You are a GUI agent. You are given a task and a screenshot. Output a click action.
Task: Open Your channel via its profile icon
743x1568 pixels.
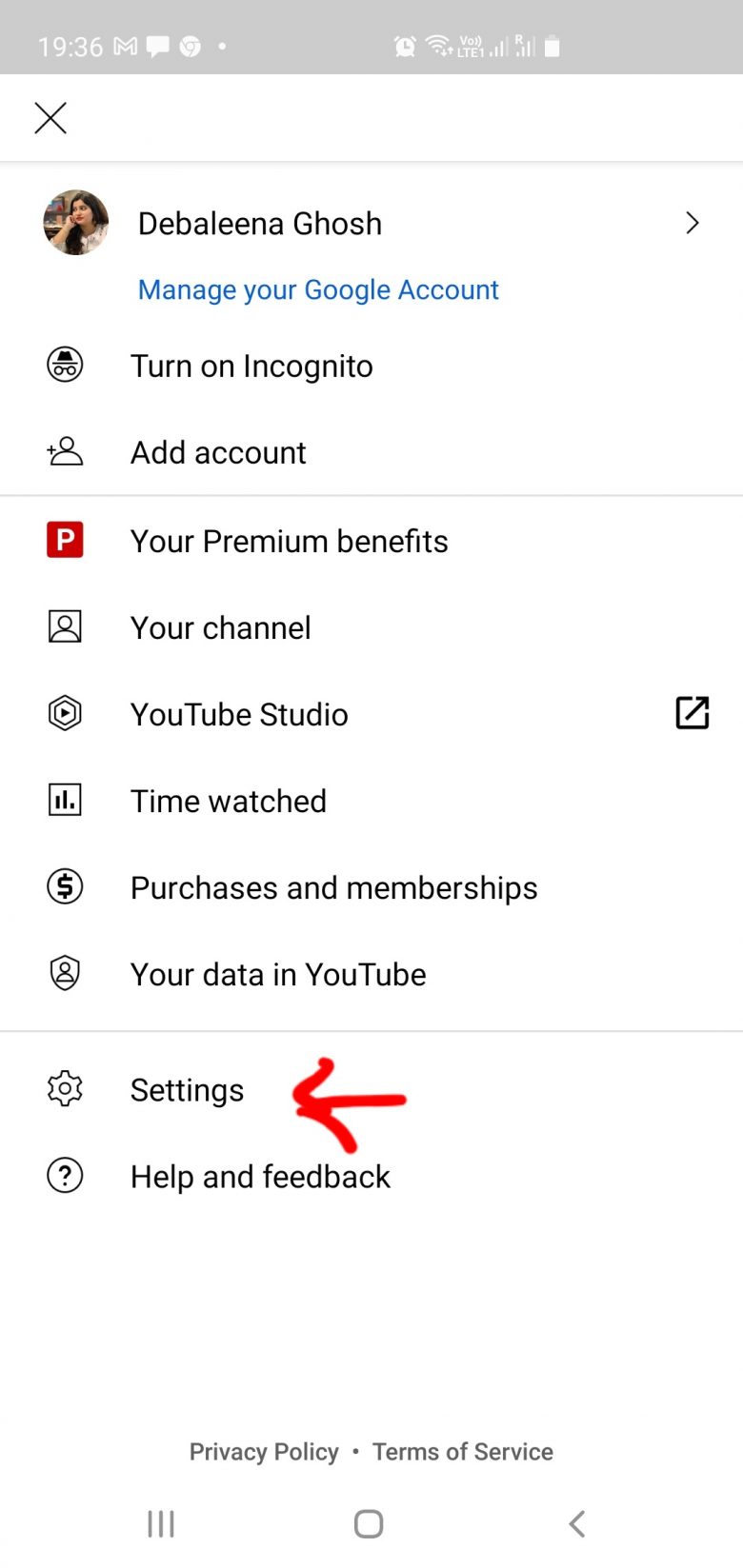click(64, 626)
